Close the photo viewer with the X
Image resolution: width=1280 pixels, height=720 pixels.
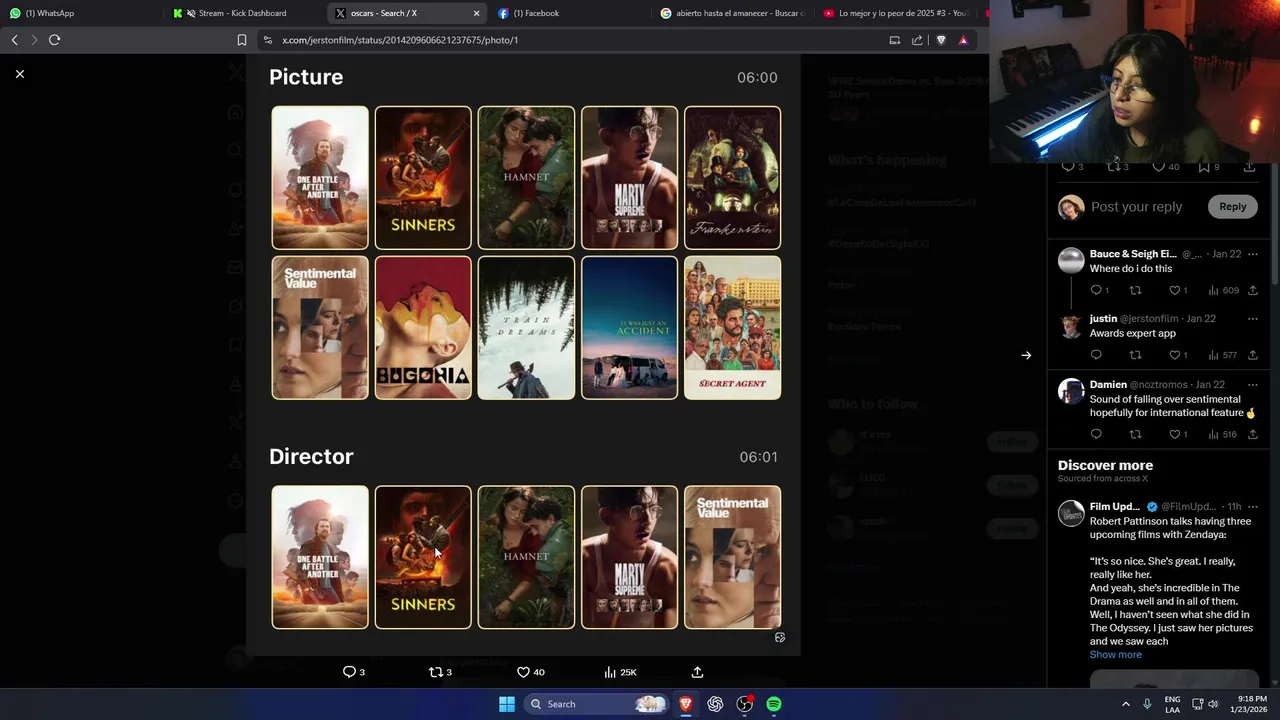(x=20, y=74)
